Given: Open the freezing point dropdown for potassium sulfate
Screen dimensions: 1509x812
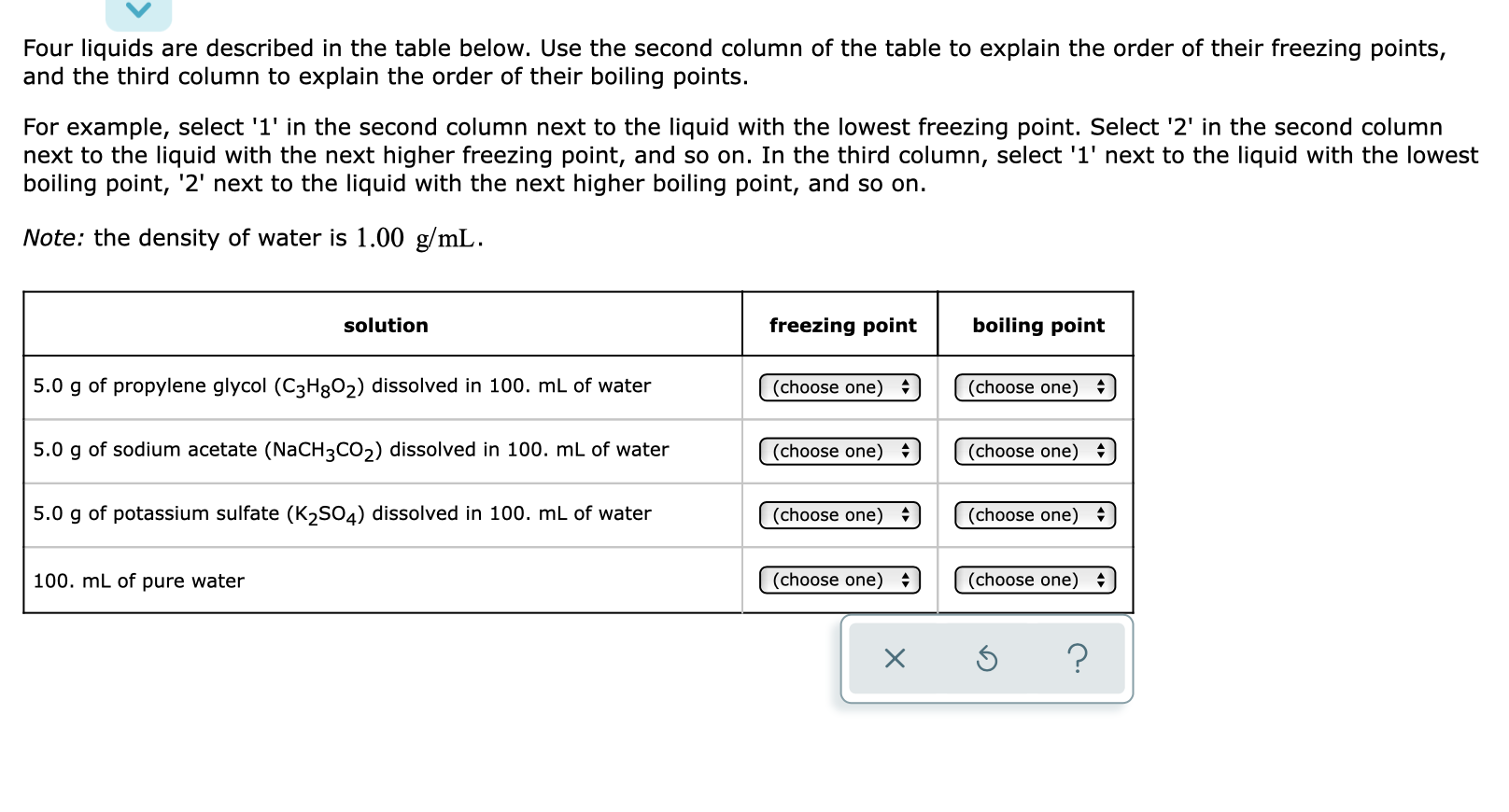Looking at the screenshot, I should click(838, 514).
